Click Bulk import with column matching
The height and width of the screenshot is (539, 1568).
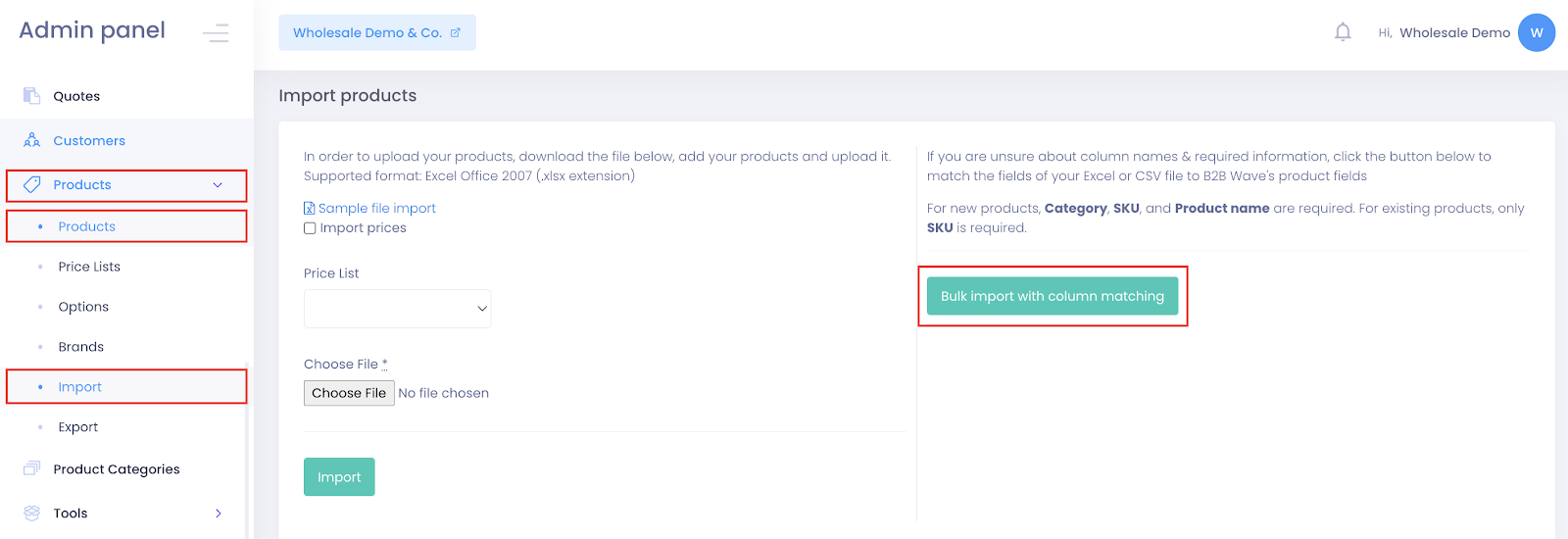[x=1052, y=296]
